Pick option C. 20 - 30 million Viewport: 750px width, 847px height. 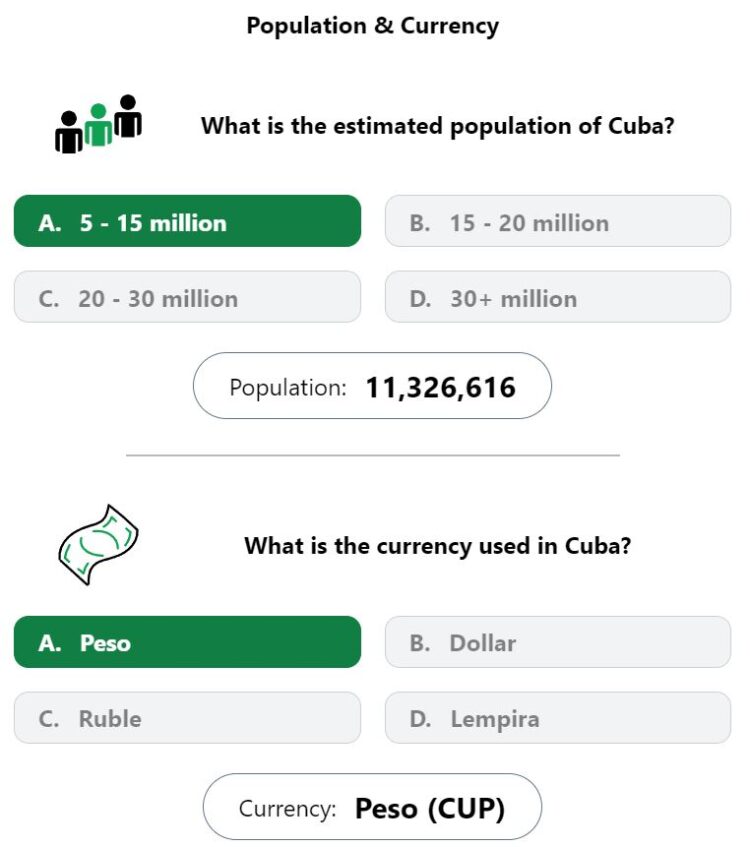coord(188,297)
